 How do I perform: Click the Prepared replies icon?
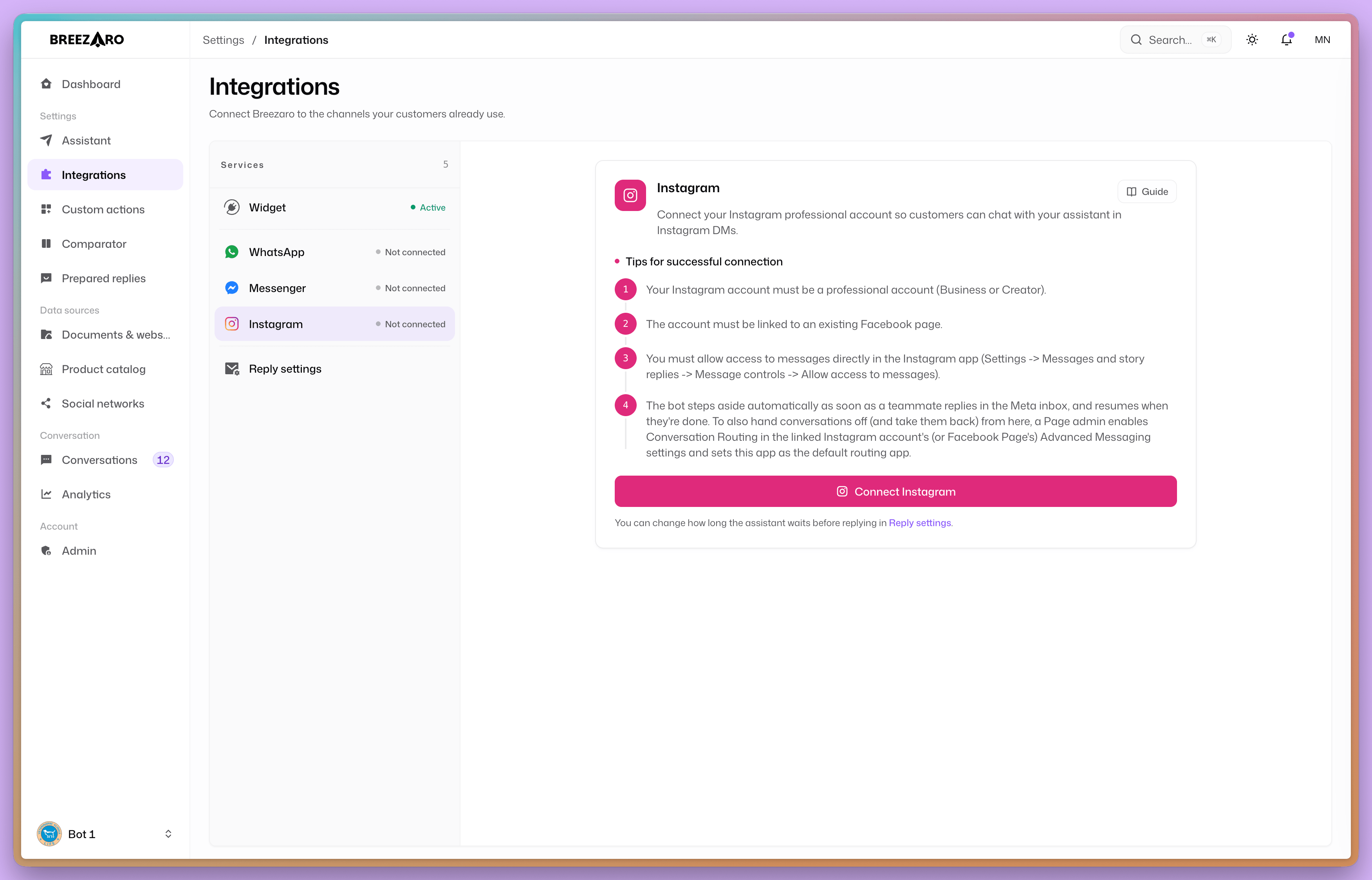(46, 278)
